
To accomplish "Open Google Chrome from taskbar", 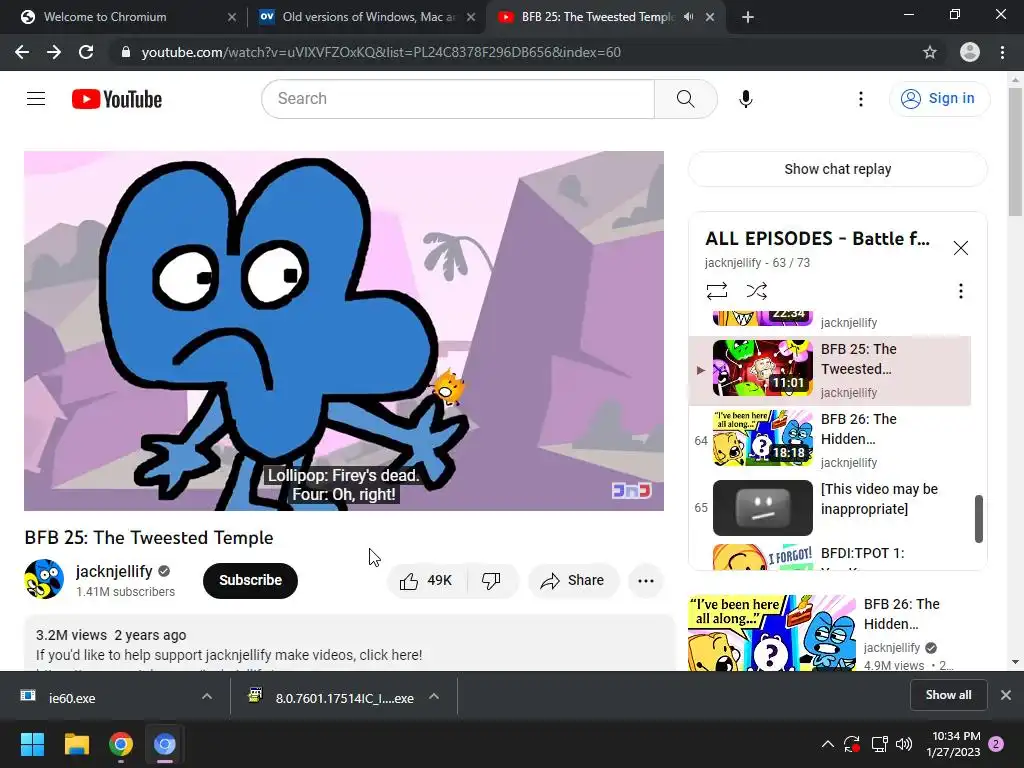I will (121, 744).
